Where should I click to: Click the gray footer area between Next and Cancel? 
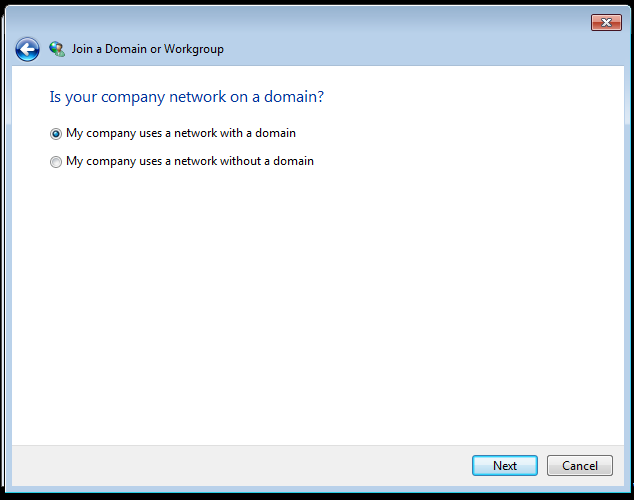542,466
